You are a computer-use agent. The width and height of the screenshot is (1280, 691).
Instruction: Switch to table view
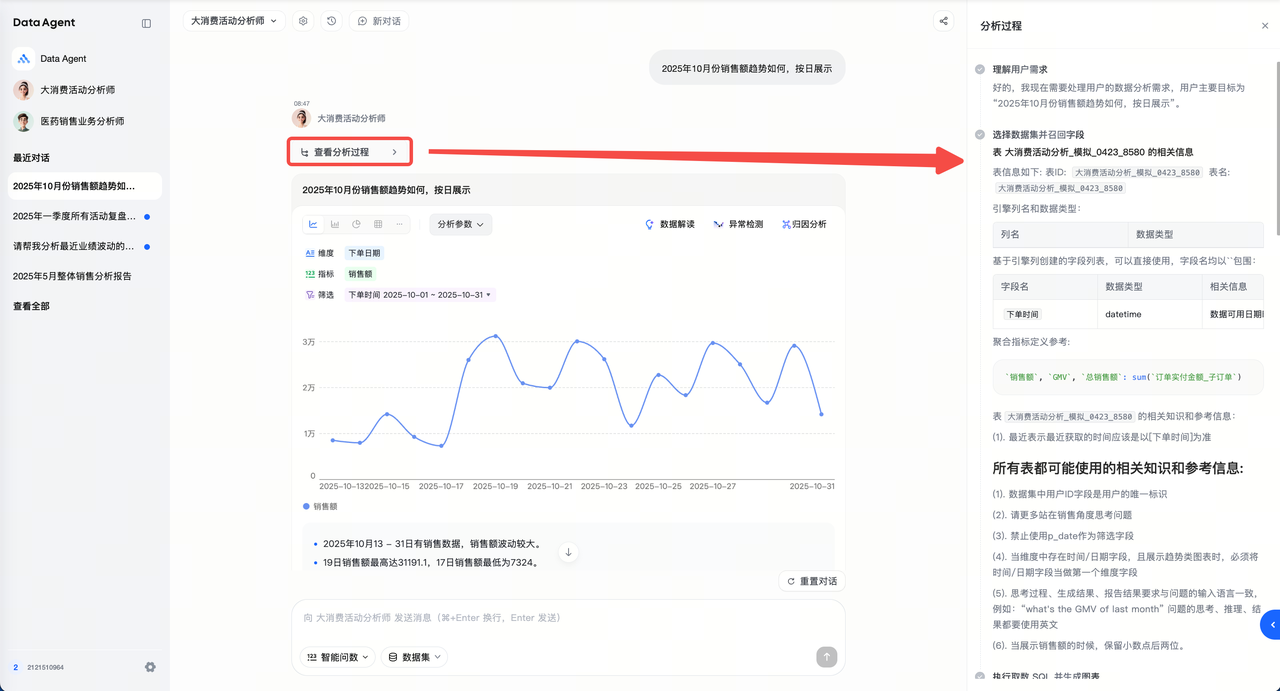pyautogui.click(x=378, y=224)
